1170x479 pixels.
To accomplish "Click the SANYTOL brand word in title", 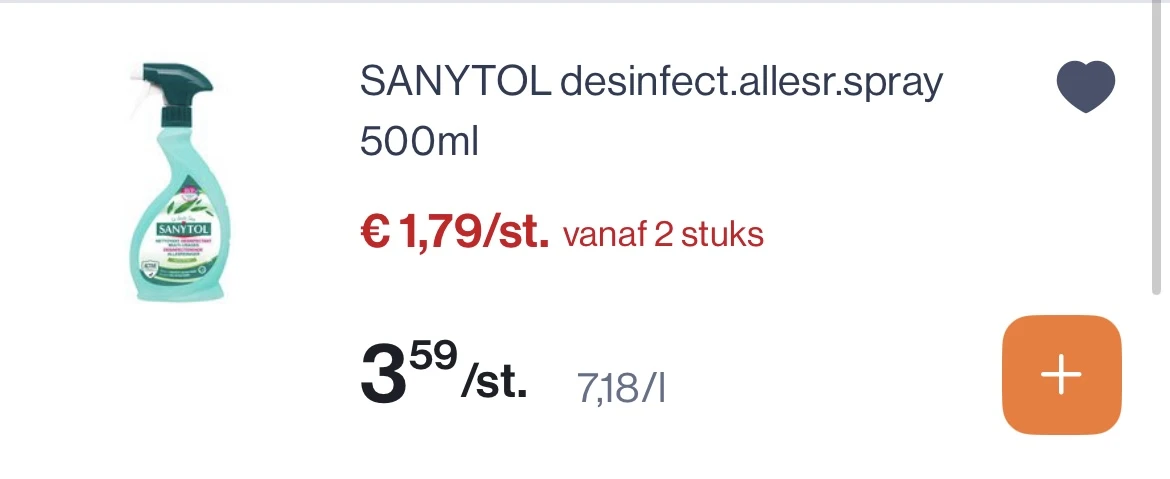I will tap(455, 83).
